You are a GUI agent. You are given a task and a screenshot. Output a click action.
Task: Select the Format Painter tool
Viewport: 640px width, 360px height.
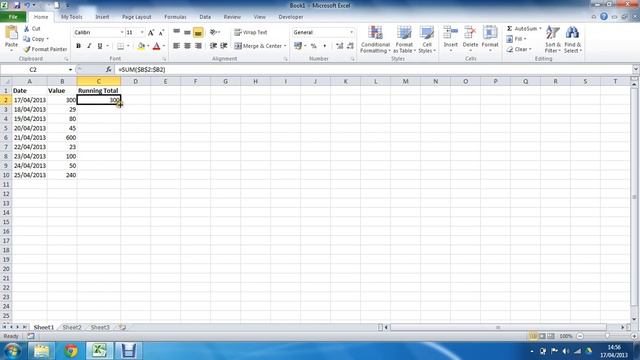45,49
